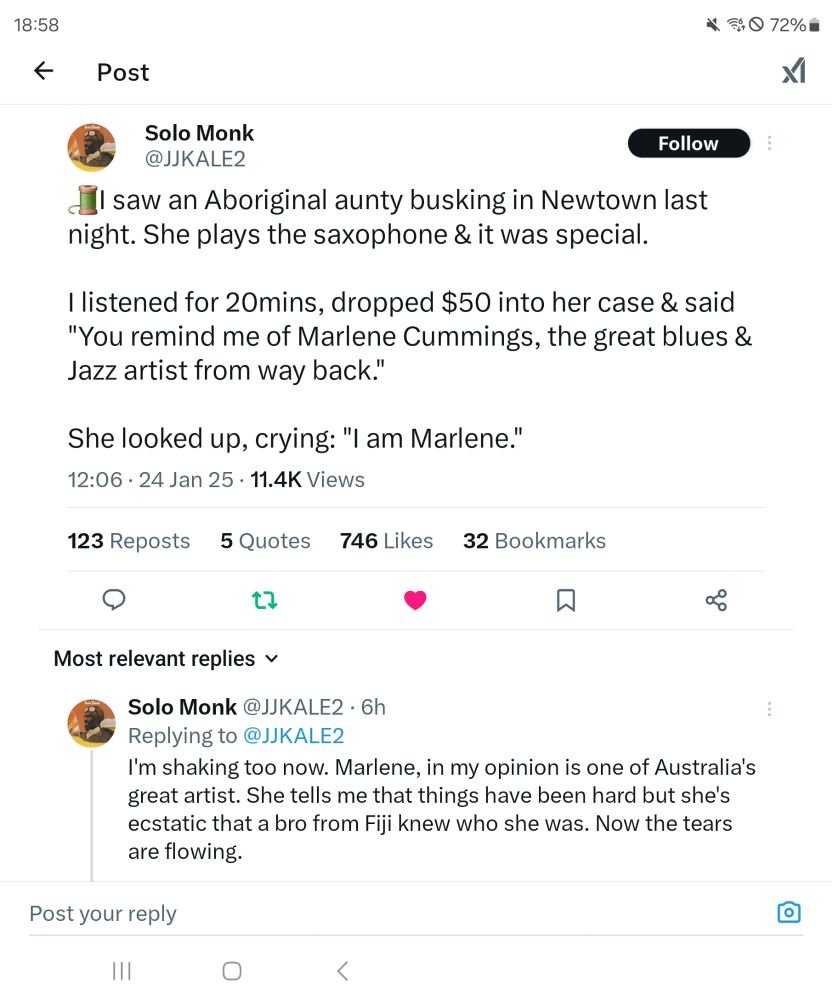Toggle follow state for Solo Monk
The height and width of the screenshot is (1000, 832).
[x=688, y=143]
